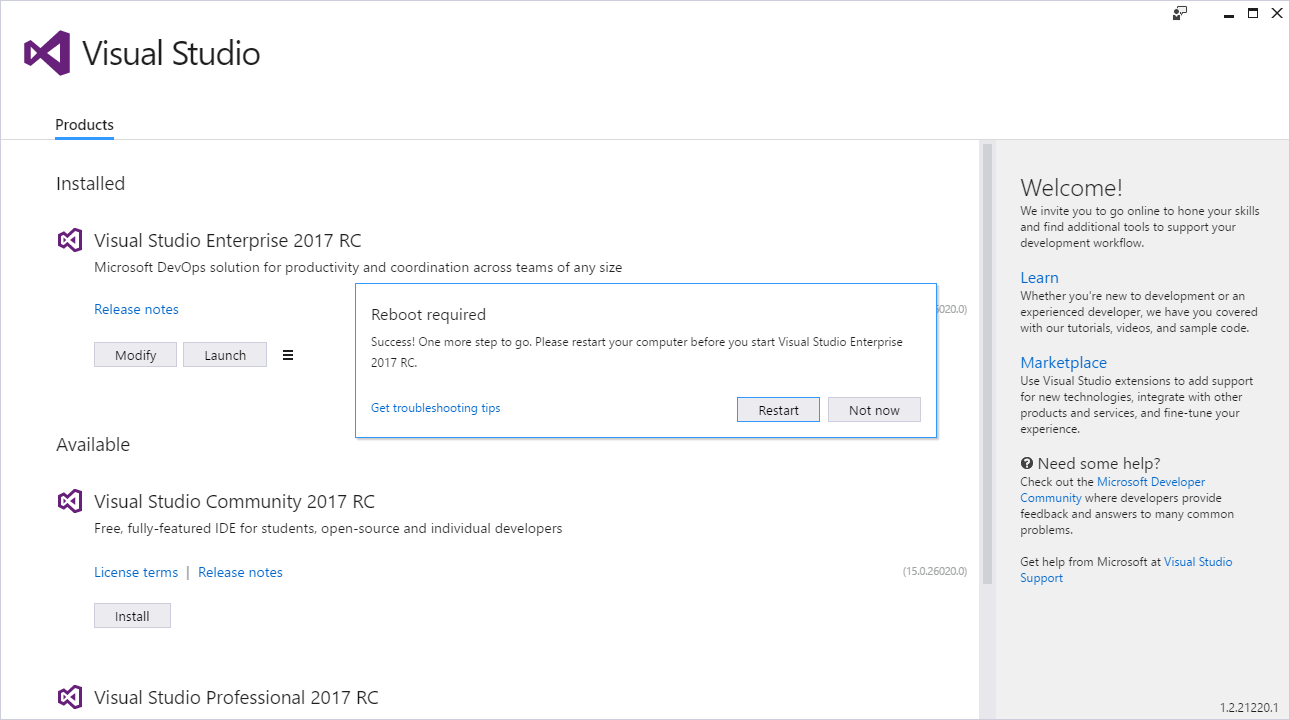
Task: Click the Reboot required dialog title
Action: click(x=428, y=315)
